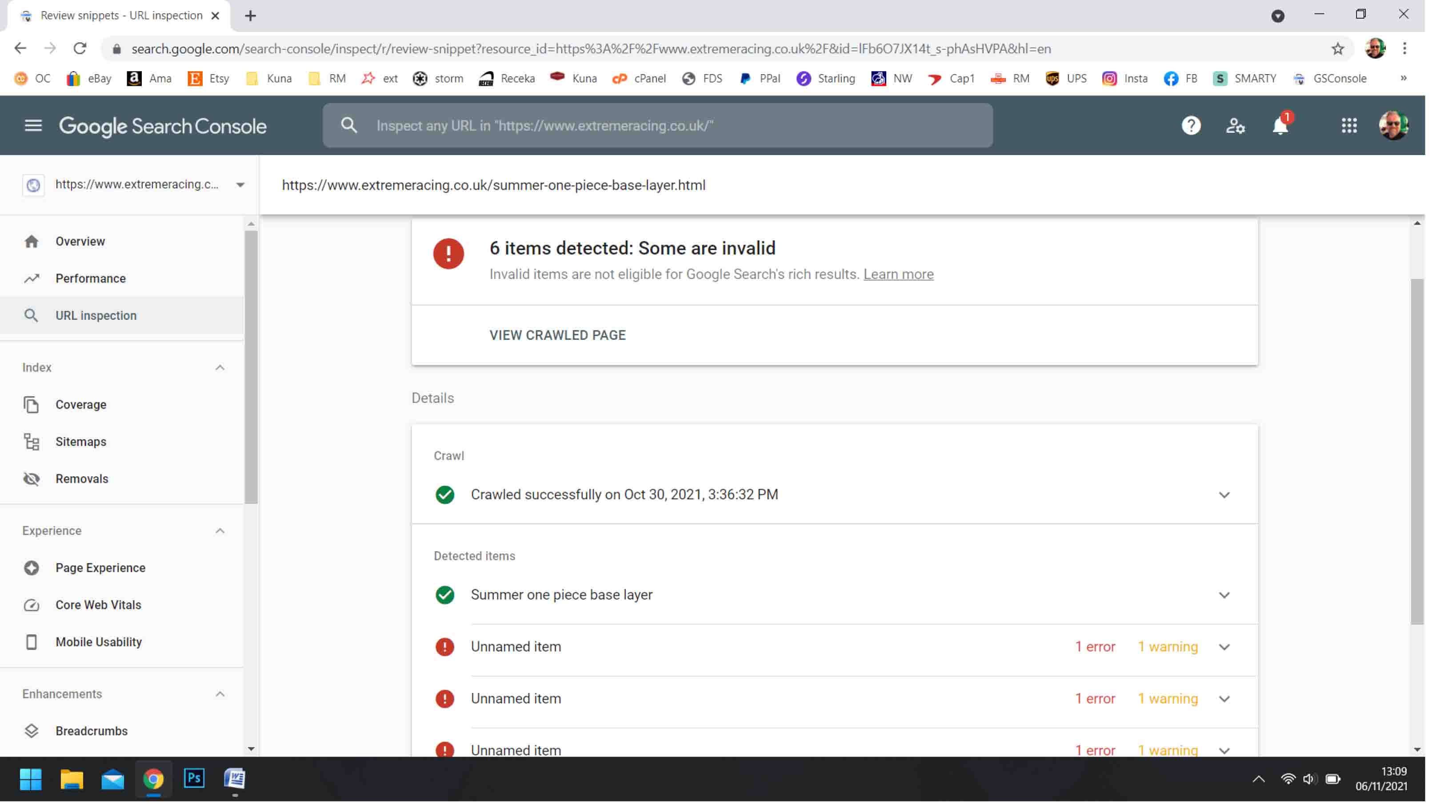Open the notifications bell
1456x812 pixels.
click(x=1280, y=125)
